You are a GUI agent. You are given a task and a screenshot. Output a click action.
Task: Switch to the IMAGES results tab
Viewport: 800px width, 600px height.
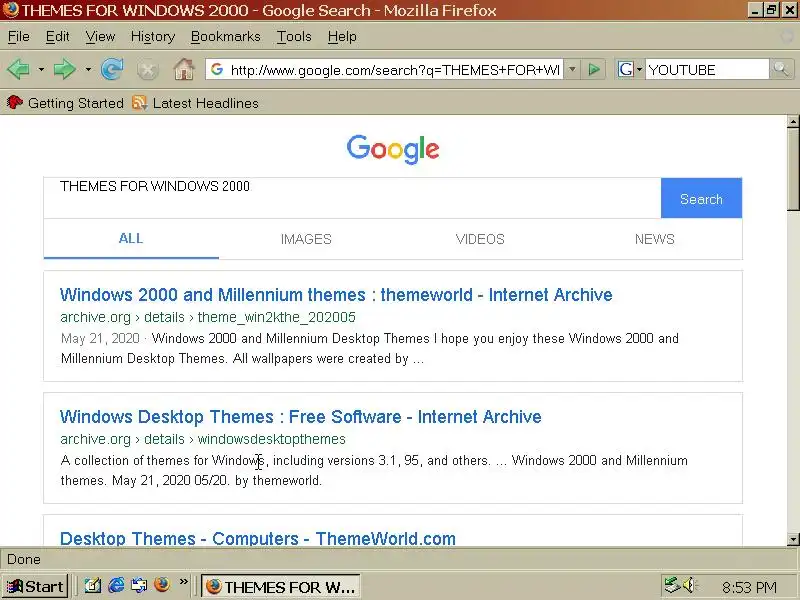tap(306, 239)
